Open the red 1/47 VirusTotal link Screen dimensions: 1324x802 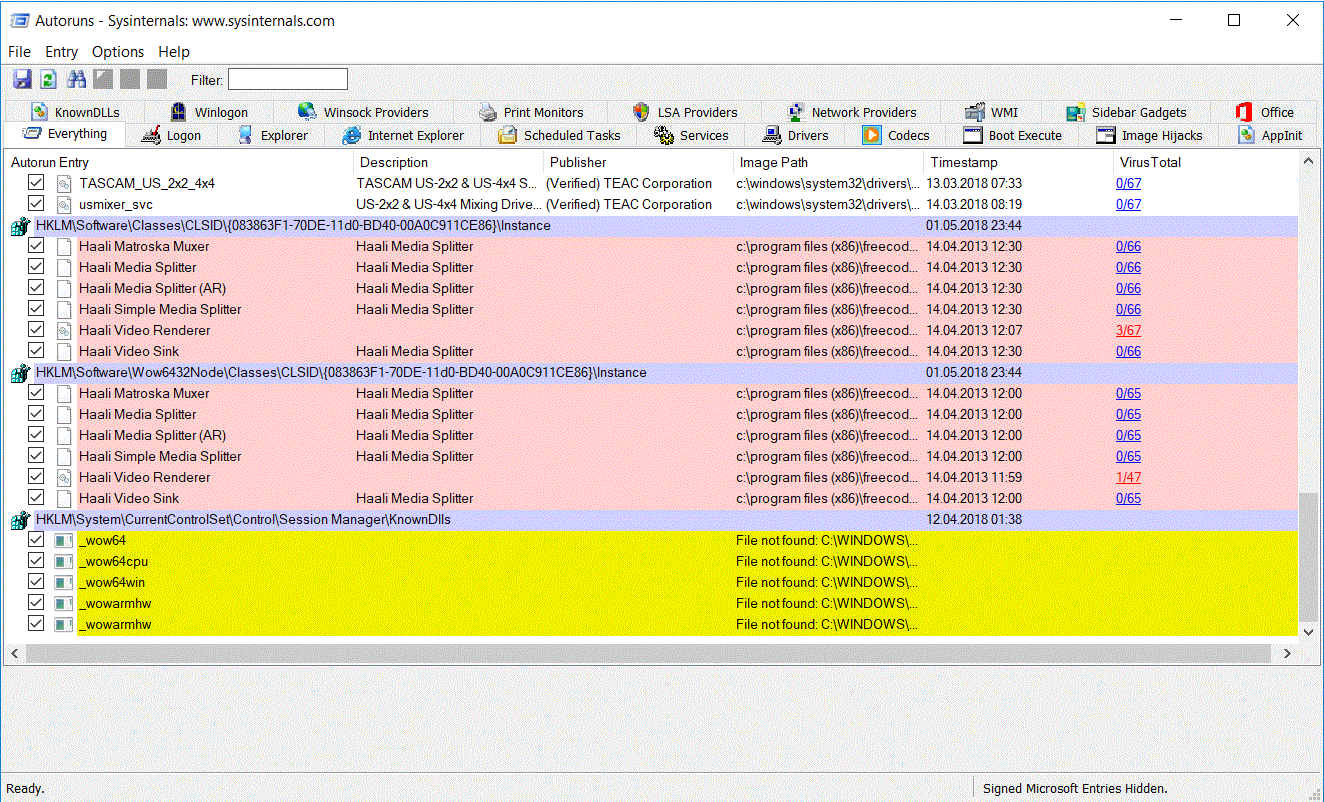1128,477
